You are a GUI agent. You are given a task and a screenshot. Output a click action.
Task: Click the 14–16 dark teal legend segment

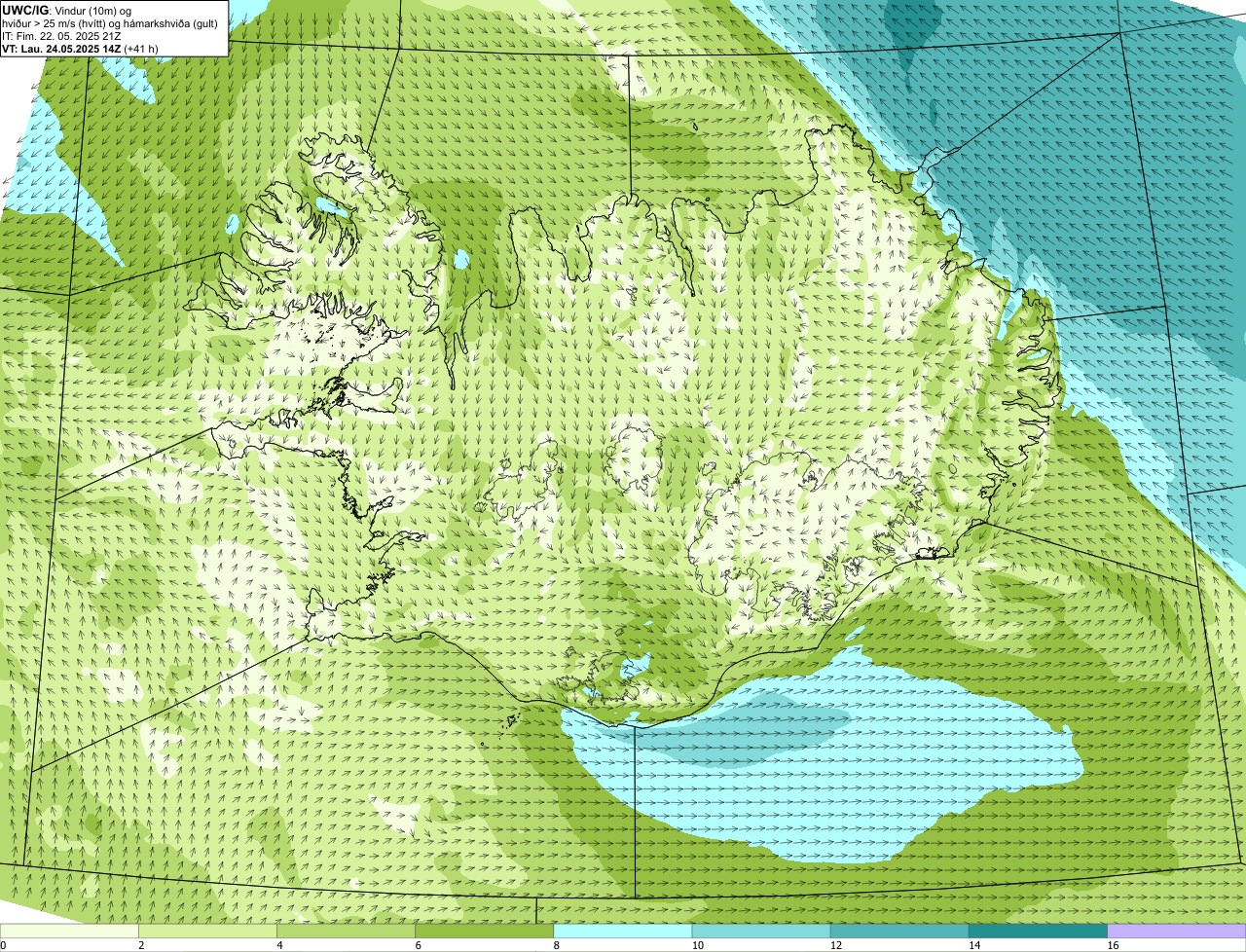click(1038, 931)
